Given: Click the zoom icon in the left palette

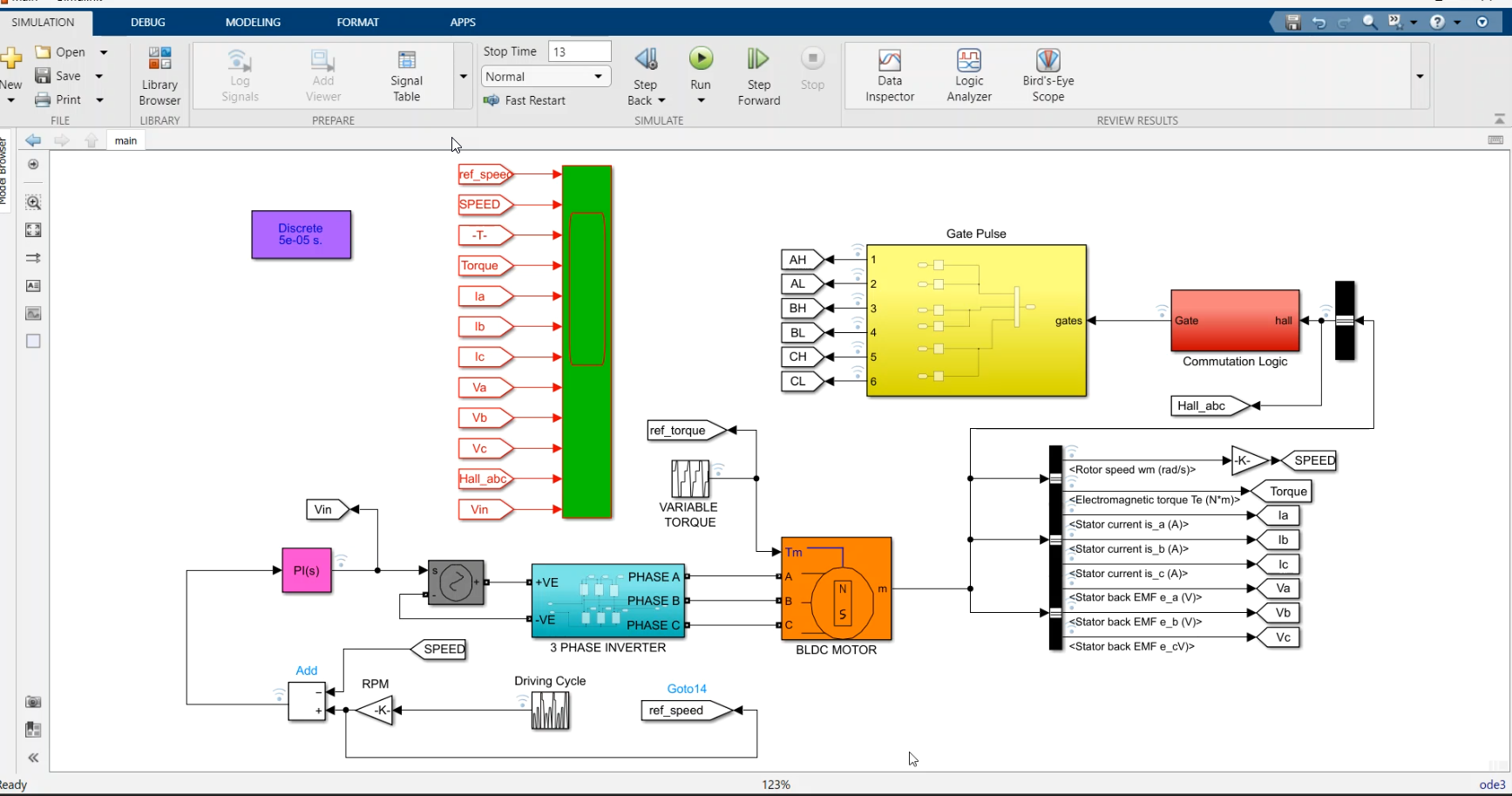Looking at the screenshot, I should (33, 202).
